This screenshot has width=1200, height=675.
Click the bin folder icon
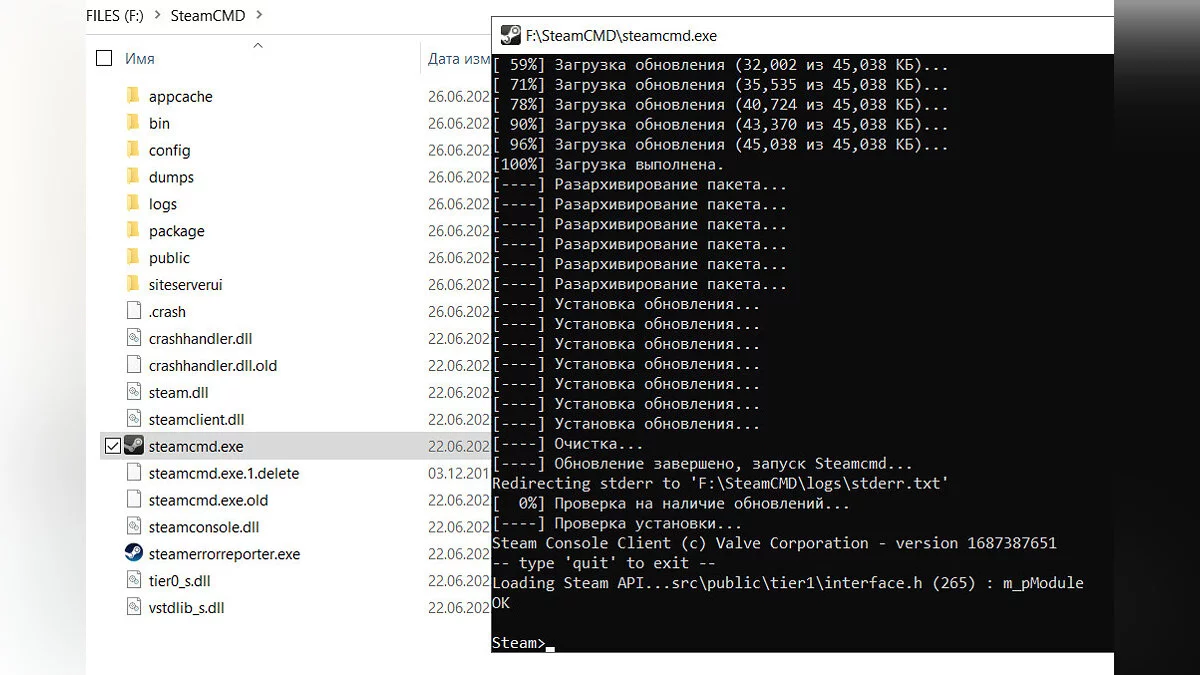pyautogui.click(x=133, y=123)
